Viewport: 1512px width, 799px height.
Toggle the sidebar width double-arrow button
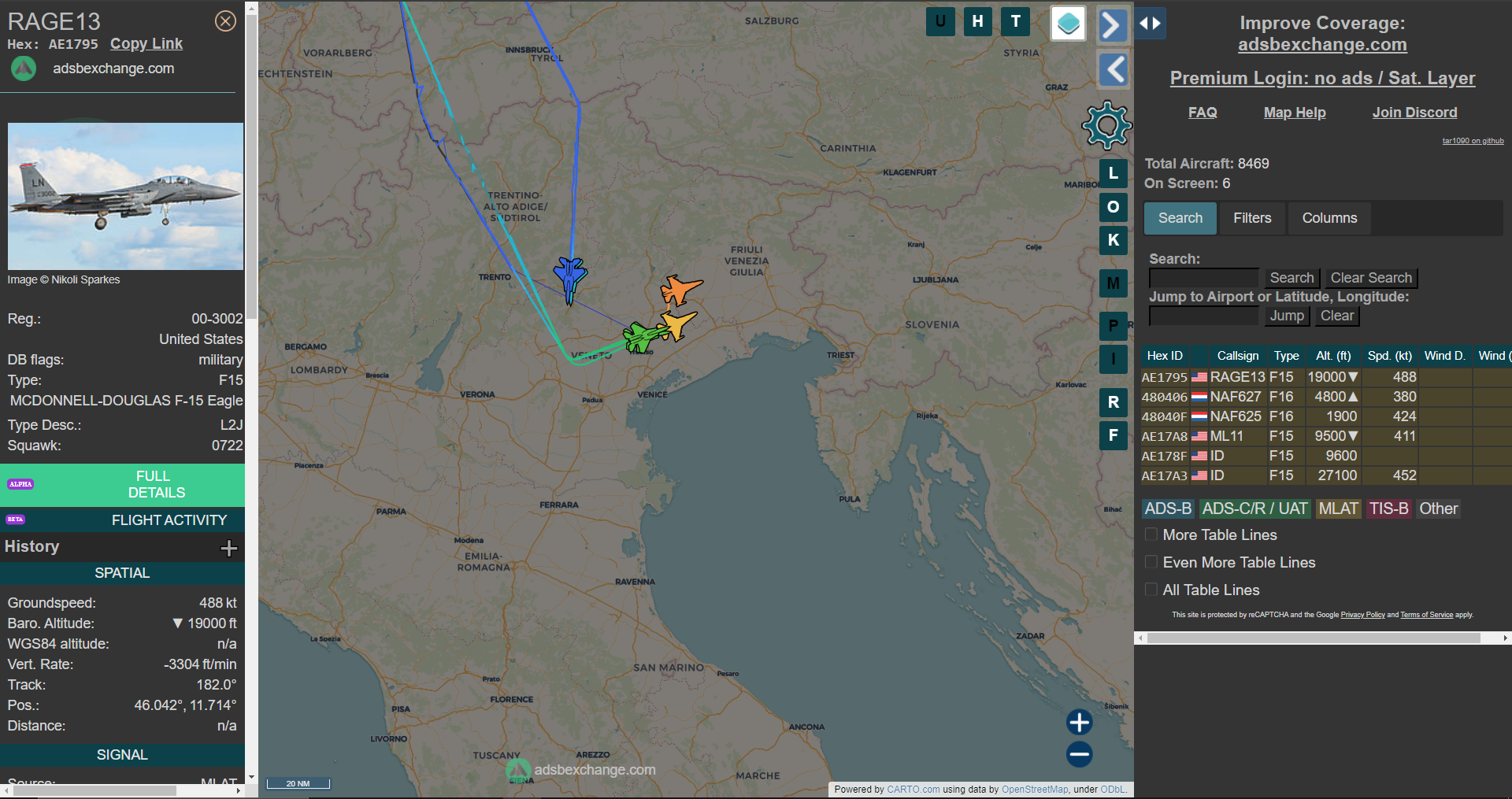coord(1151,24)
